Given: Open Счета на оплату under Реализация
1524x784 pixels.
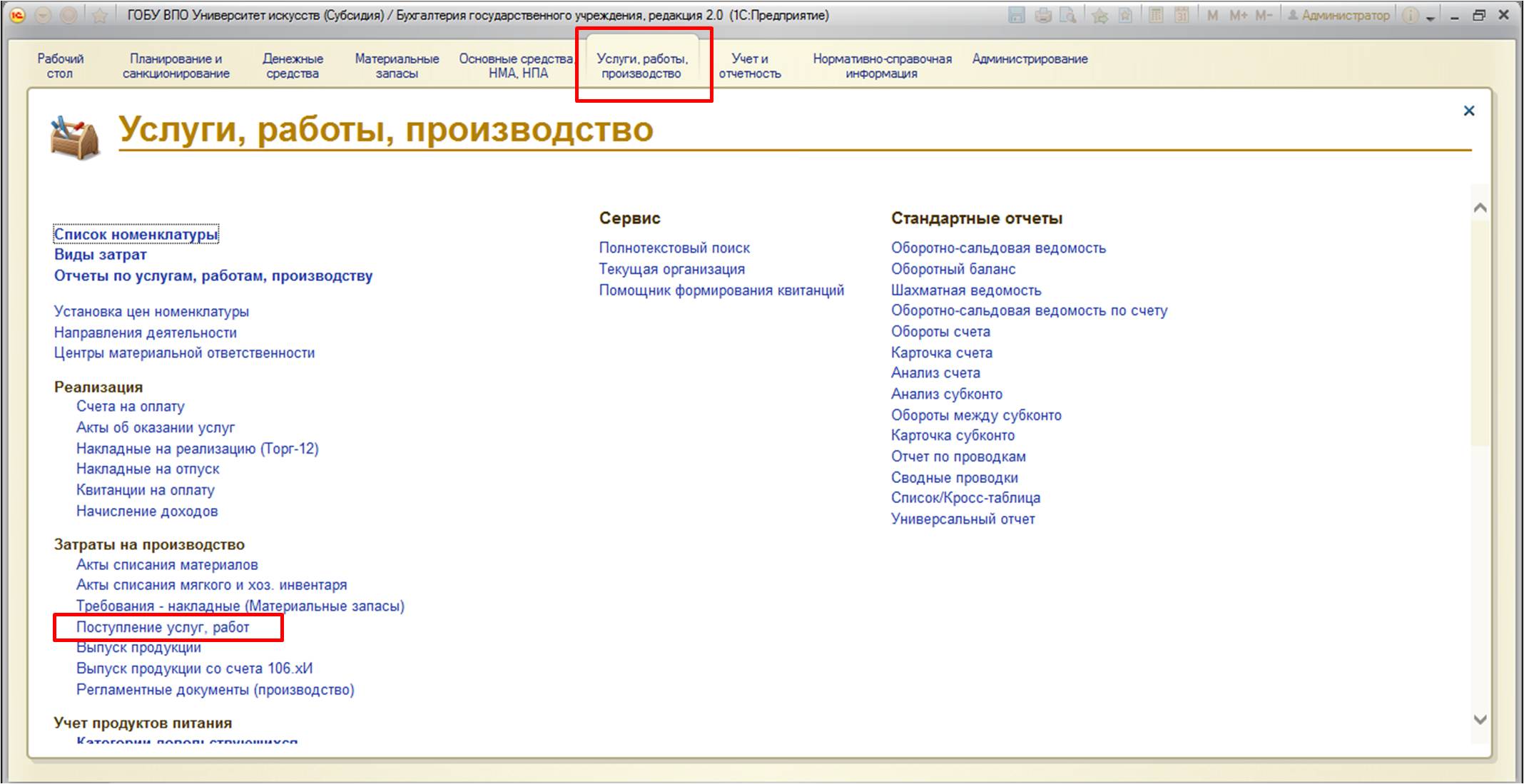Looking at the screenshot, I should [x=130, y=406].
